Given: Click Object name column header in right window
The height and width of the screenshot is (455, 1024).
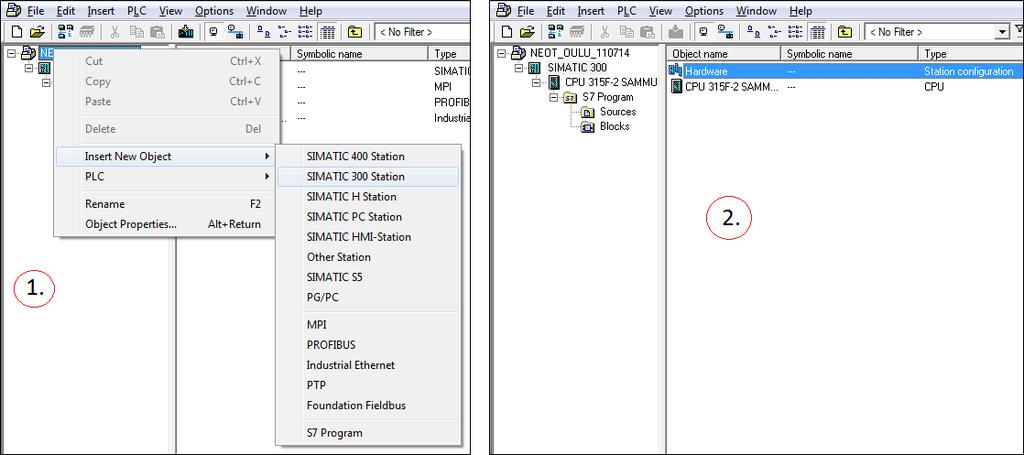Looking at the screenshot, I should coord(724,54).
